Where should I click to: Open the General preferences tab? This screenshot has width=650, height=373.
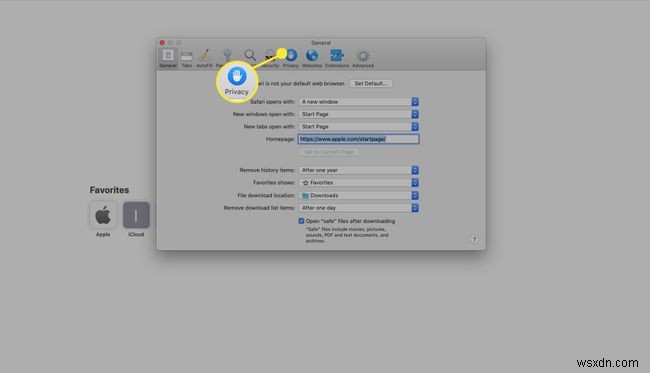(168, 58)
